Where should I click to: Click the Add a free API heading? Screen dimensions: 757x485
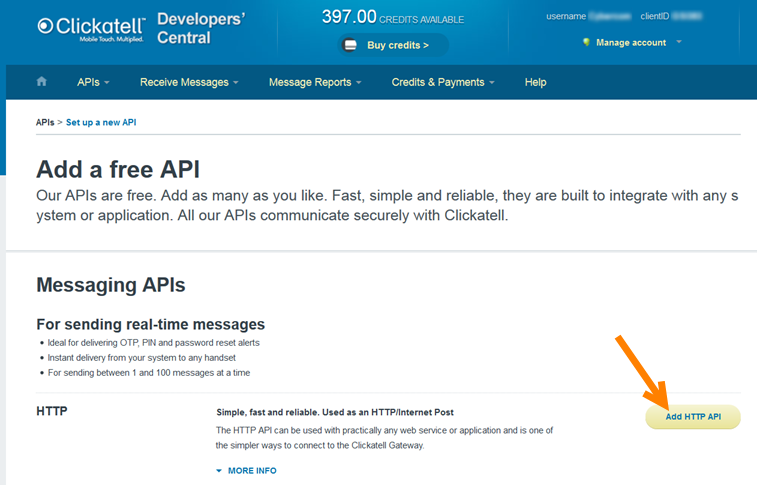pos(118,169)
